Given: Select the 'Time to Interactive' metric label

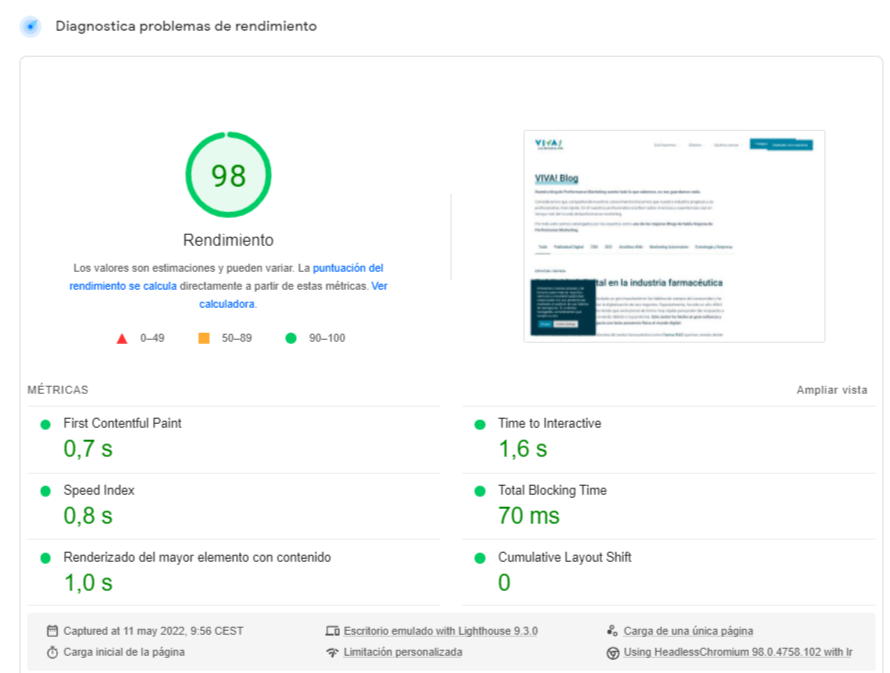Looking at the screenshot, I should point(549,423).
